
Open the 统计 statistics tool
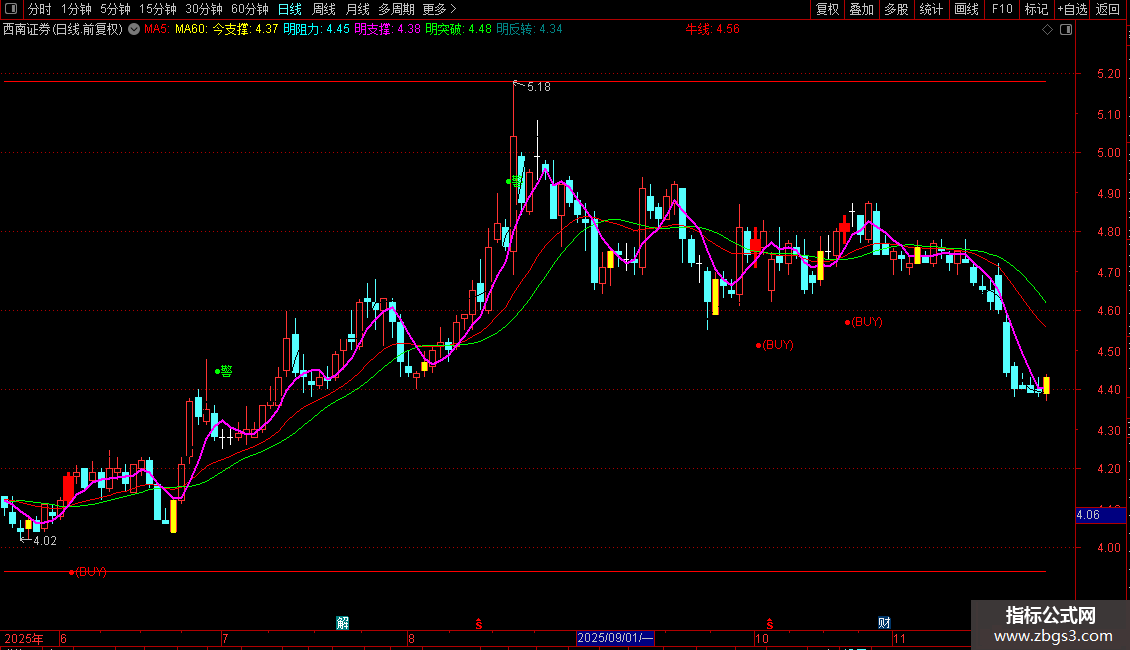click(931, 9)
